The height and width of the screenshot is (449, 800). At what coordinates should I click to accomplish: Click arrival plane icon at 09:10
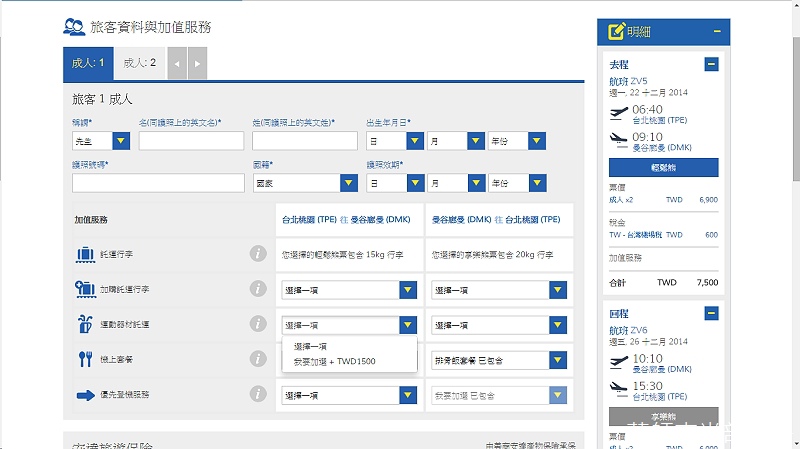coord(619,140)
